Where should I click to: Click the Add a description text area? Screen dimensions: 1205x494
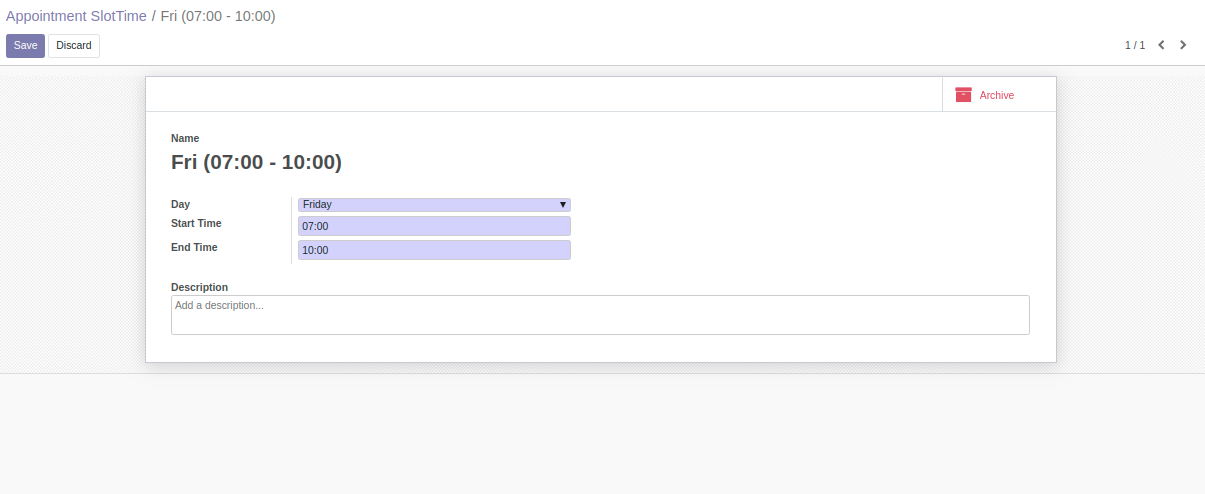click(600, 314)
